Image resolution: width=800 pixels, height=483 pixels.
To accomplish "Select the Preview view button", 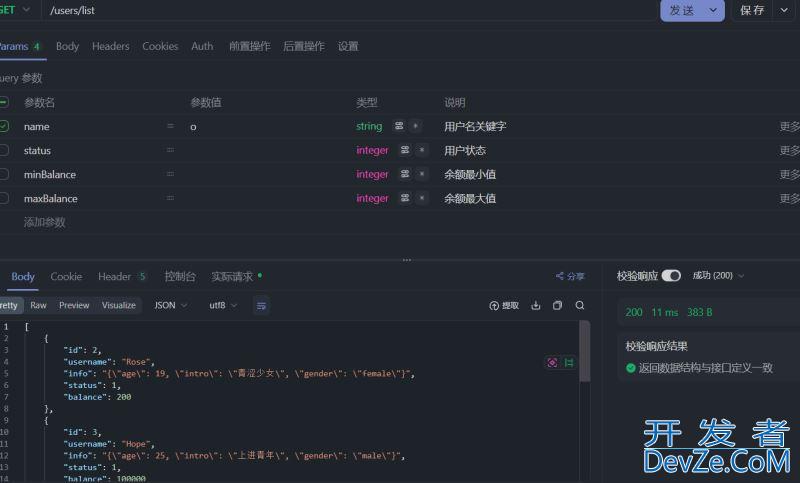I will click(74, 305).
